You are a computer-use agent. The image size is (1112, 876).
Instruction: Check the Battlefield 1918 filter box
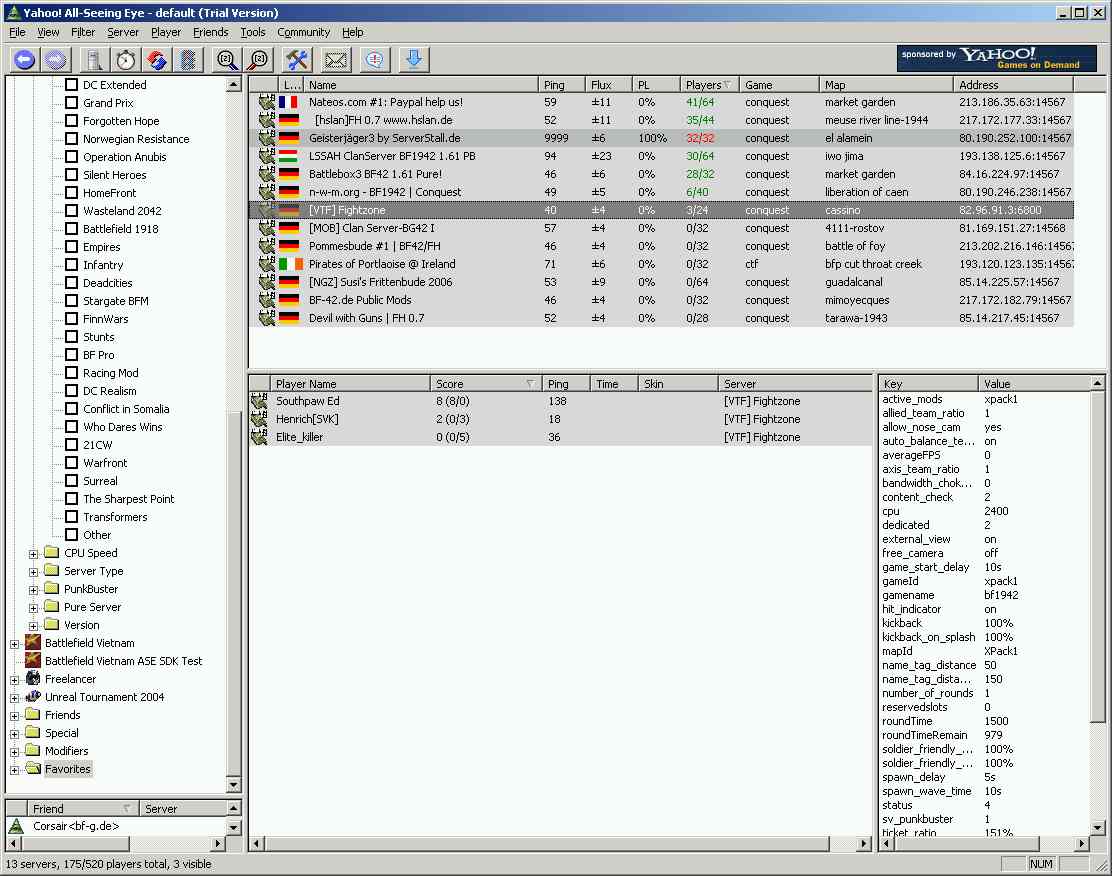coord(71,228)
